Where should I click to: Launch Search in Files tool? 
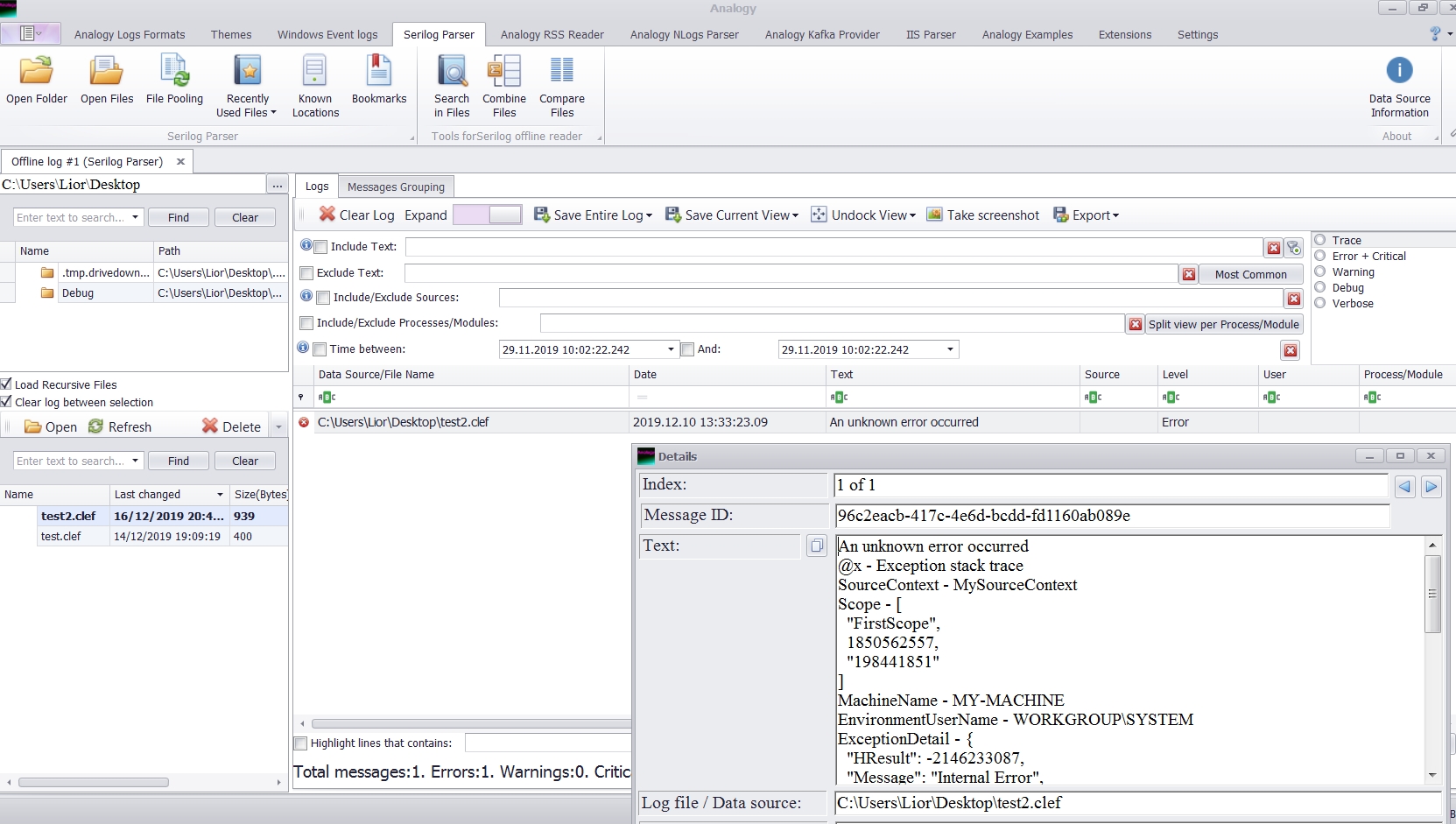pyautogui.click(x=452, y=86)
